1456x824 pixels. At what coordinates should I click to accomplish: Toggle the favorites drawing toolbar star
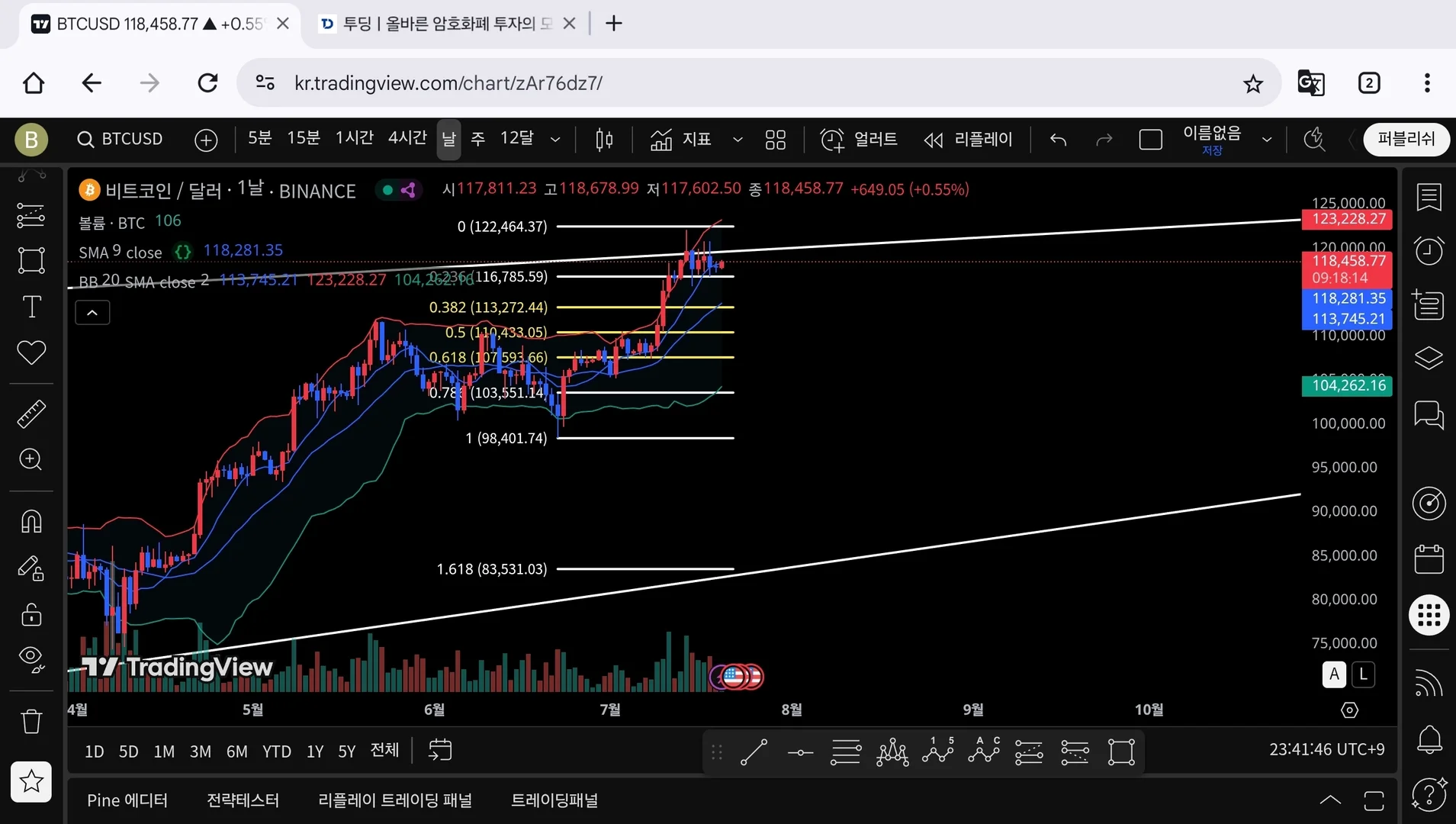[x=31, y=781]
